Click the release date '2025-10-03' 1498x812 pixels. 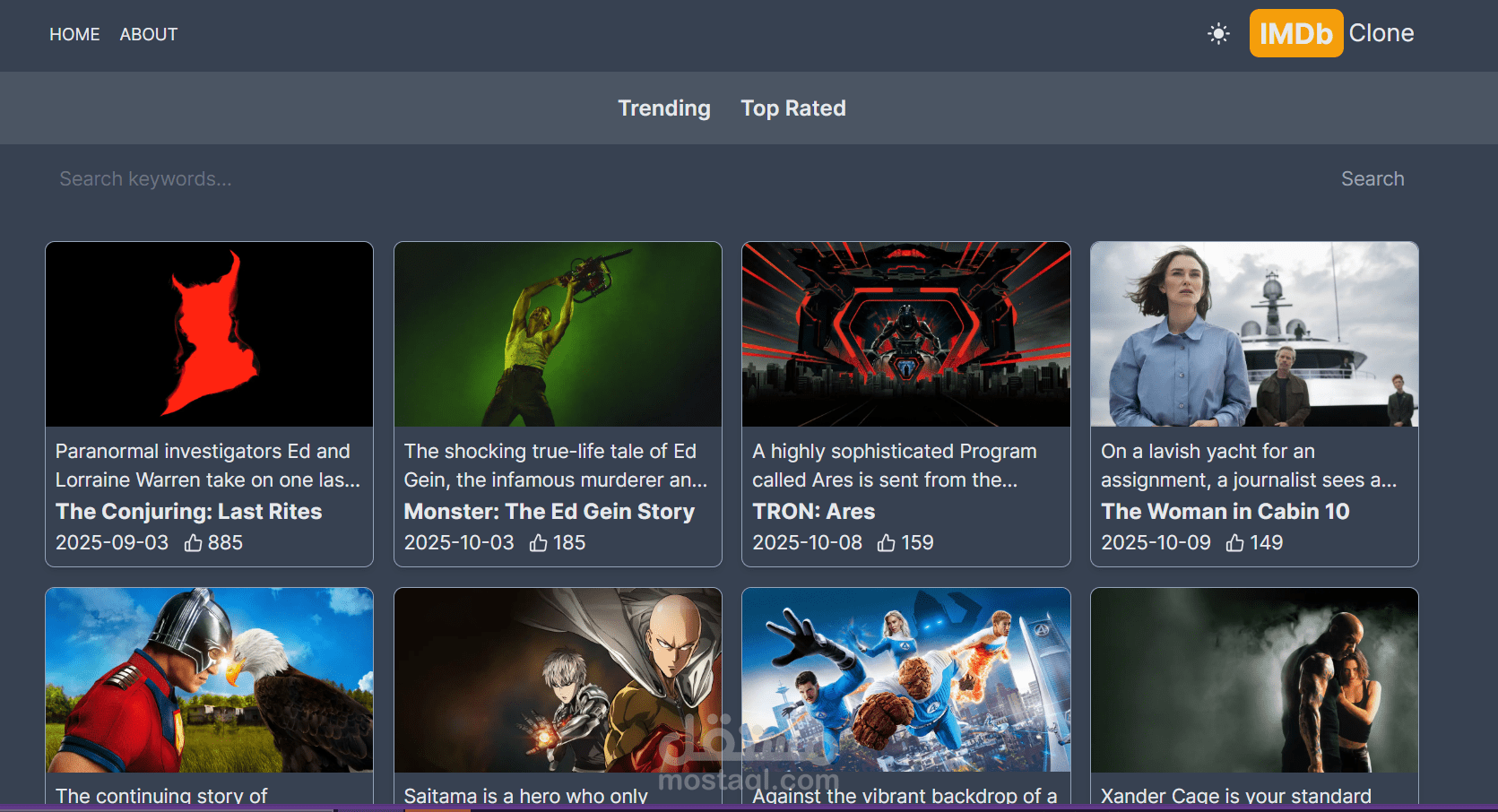459,543
